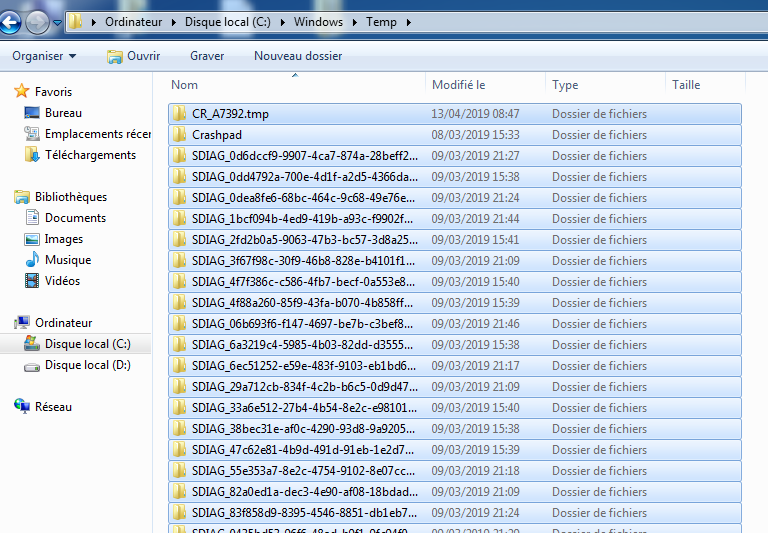
Task: Sort by the Nom column header
Action: [x=185, y=85]
